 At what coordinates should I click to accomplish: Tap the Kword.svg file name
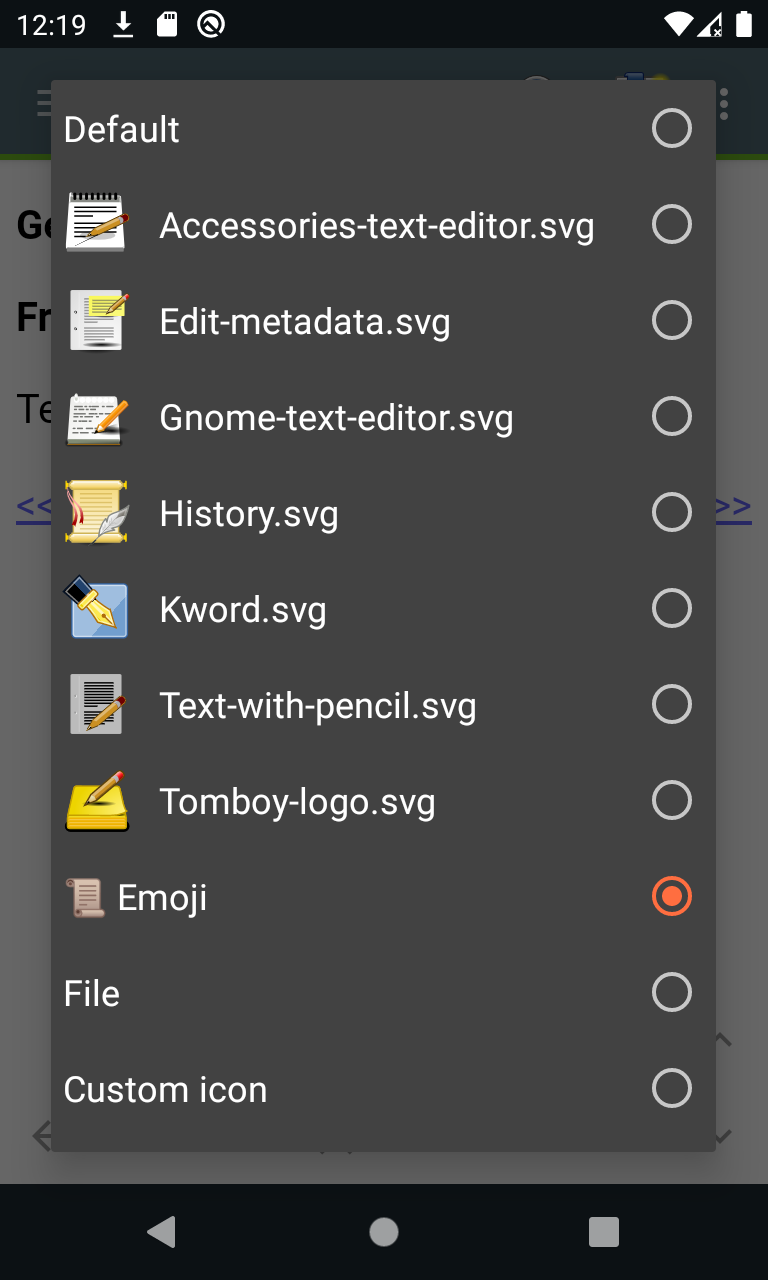243,610
